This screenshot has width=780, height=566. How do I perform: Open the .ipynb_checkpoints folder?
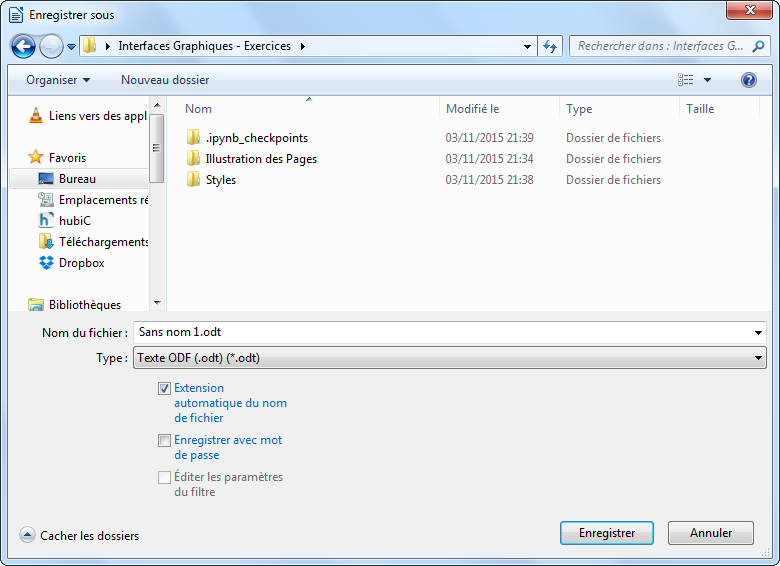[x=256, y=138]
